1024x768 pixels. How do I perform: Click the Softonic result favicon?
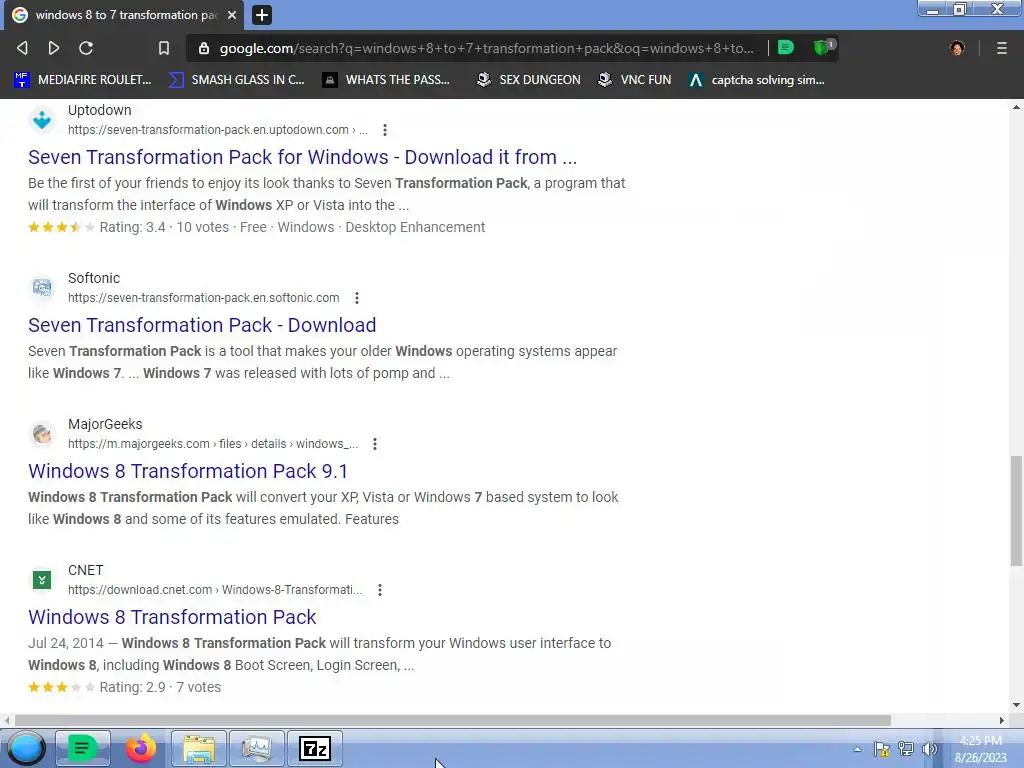tap(42, 287)
